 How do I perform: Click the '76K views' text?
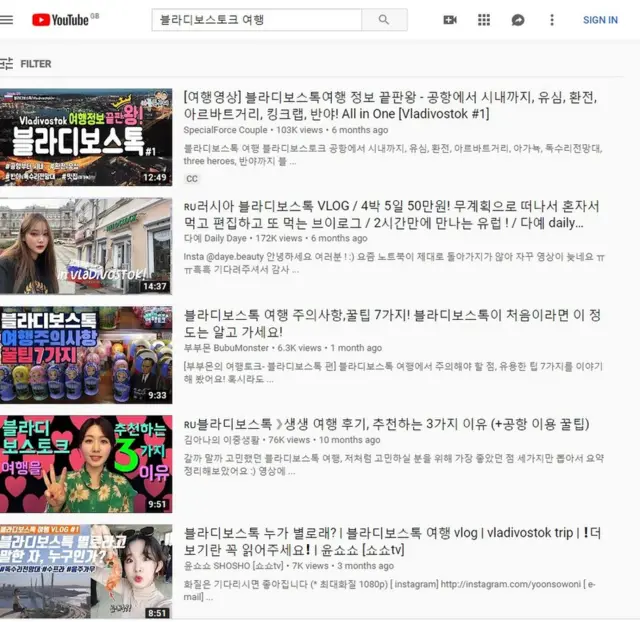pyautogui.click(x=289, y=440)
